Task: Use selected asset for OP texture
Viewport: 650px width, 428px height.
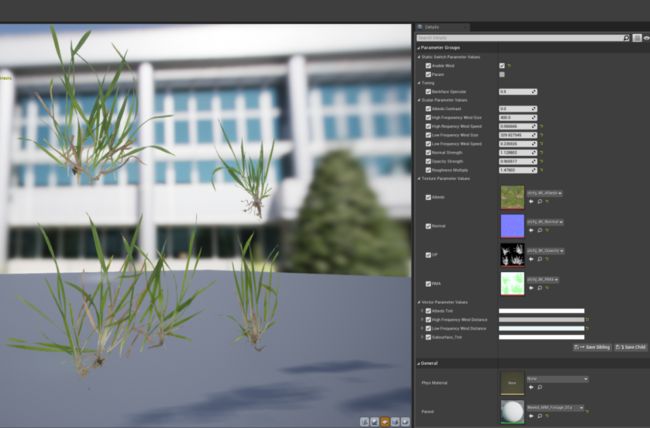Action: click(531, 259)
